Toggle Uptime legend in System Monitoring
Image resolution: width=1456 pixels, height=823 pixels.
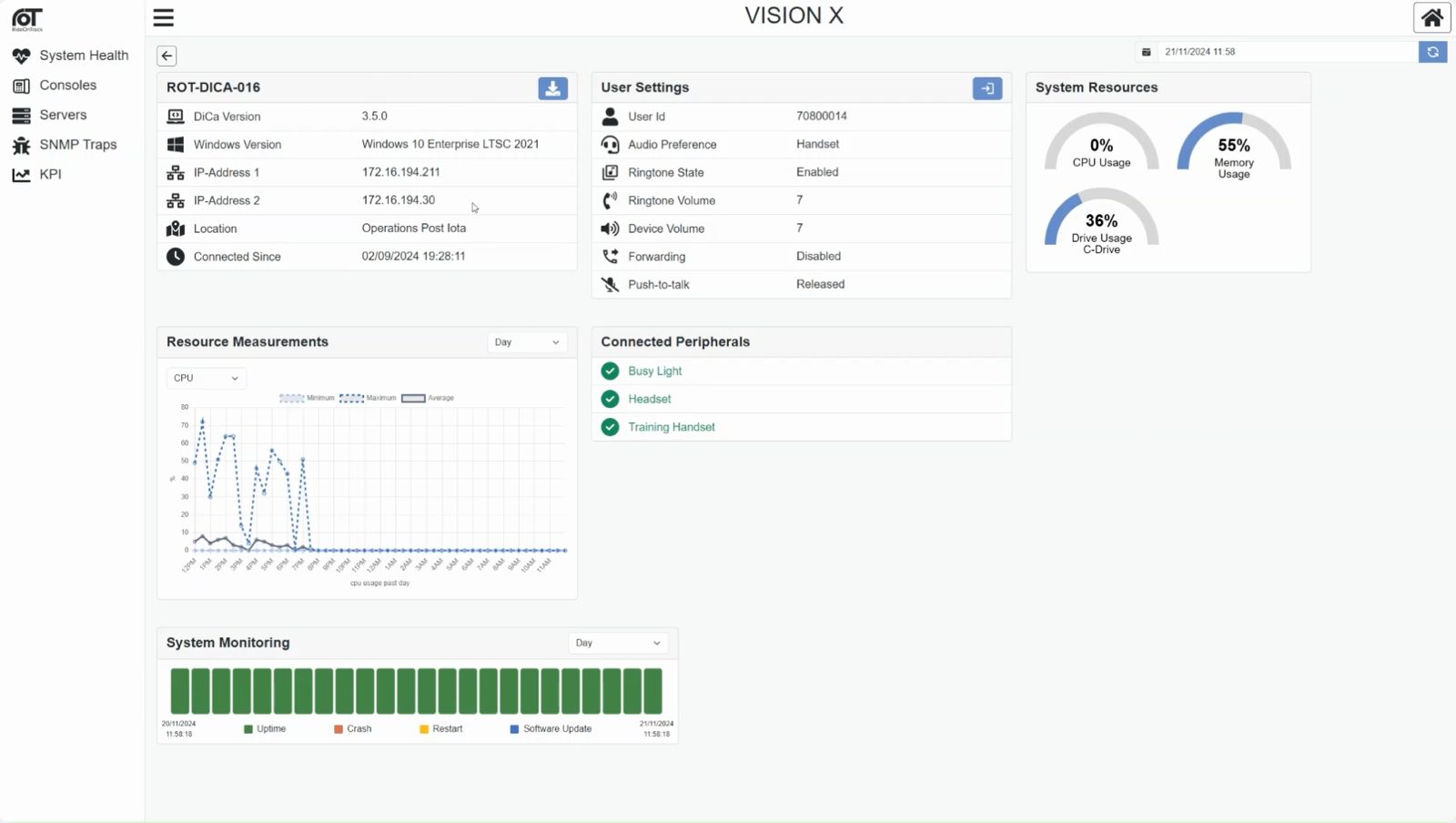(x=265, y=729)
